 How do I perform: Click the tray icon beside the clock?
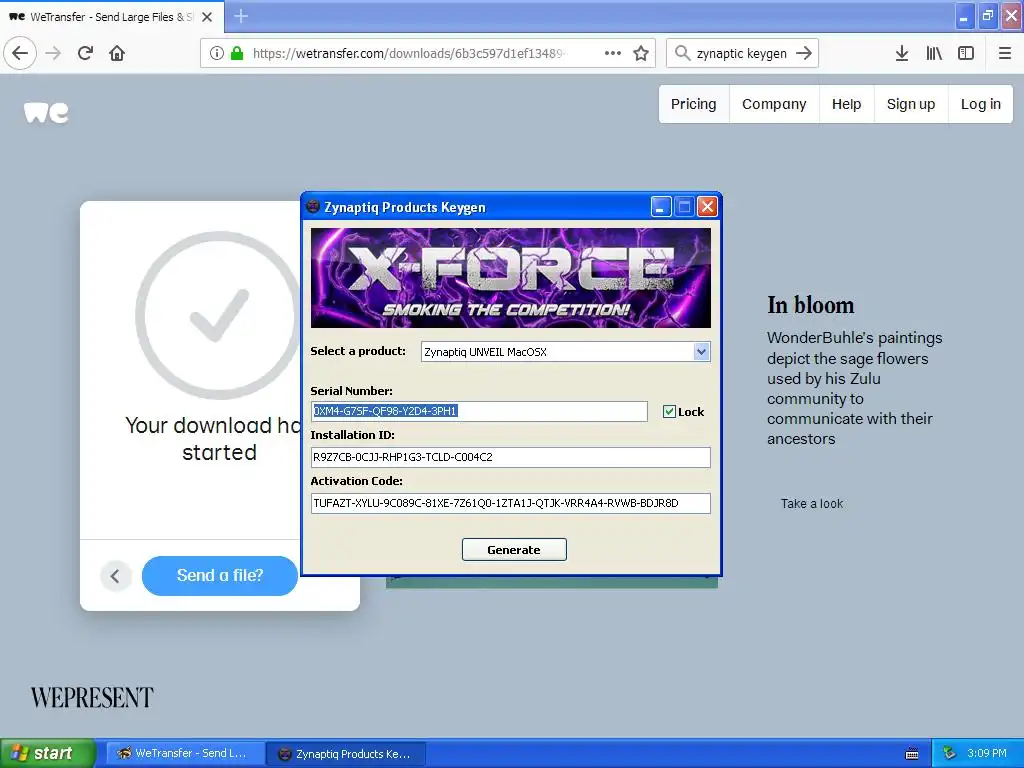tap(949, 753)
